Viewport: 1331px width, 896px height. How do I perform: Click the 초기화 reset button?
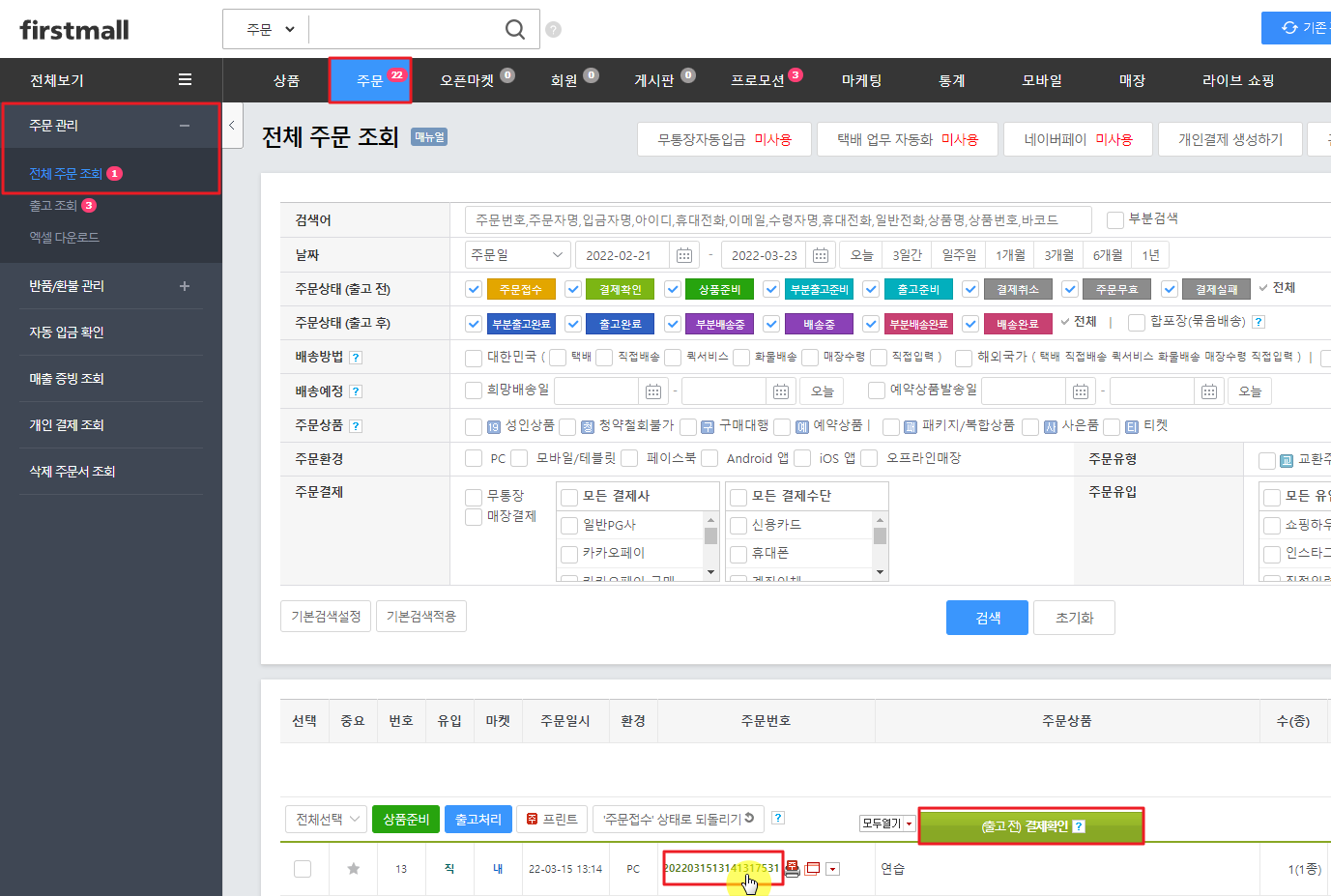[1074, 618]
